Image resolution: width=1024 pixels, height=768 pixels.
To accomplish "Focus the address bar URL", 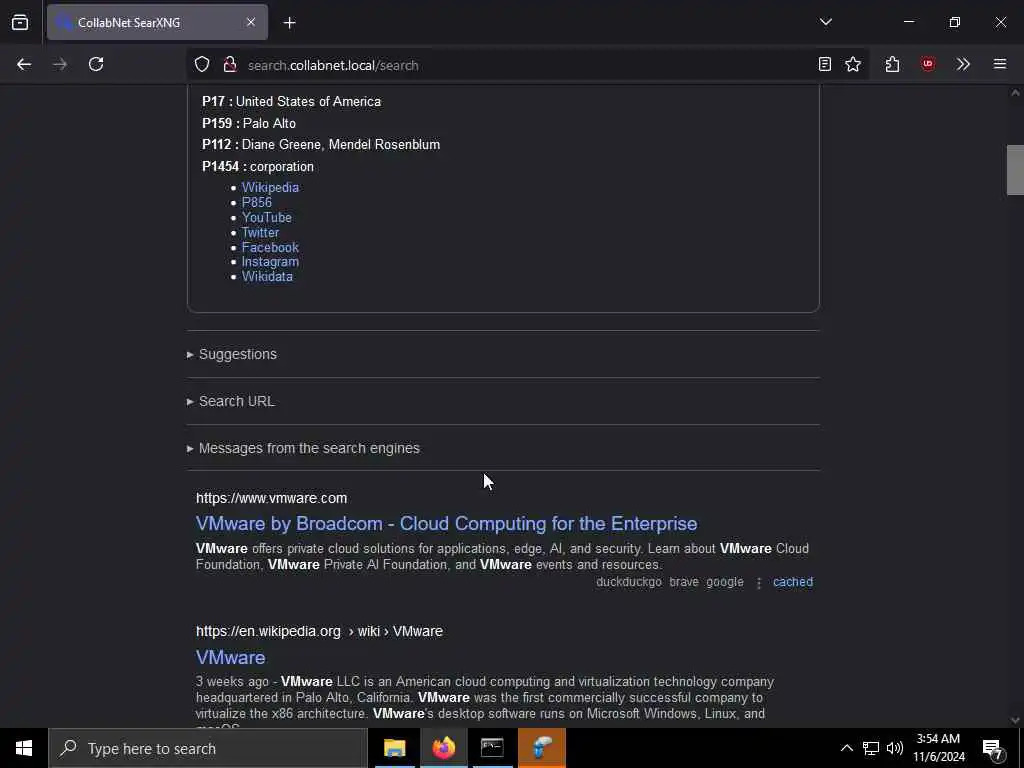I will [333, 65].
